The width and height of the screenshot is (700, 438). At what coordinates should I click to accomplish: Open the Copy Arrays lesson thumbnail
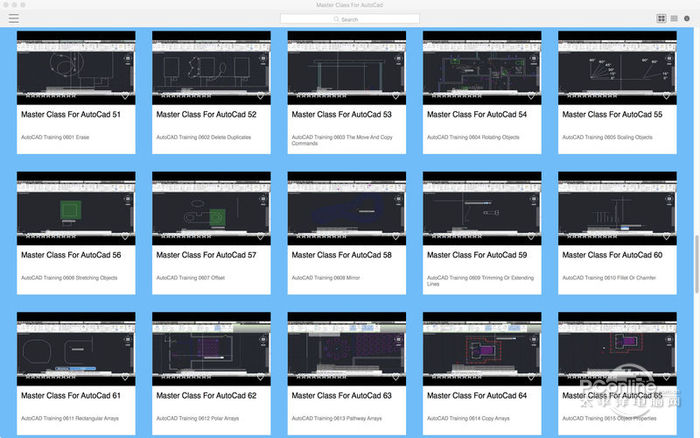[482, 349]
